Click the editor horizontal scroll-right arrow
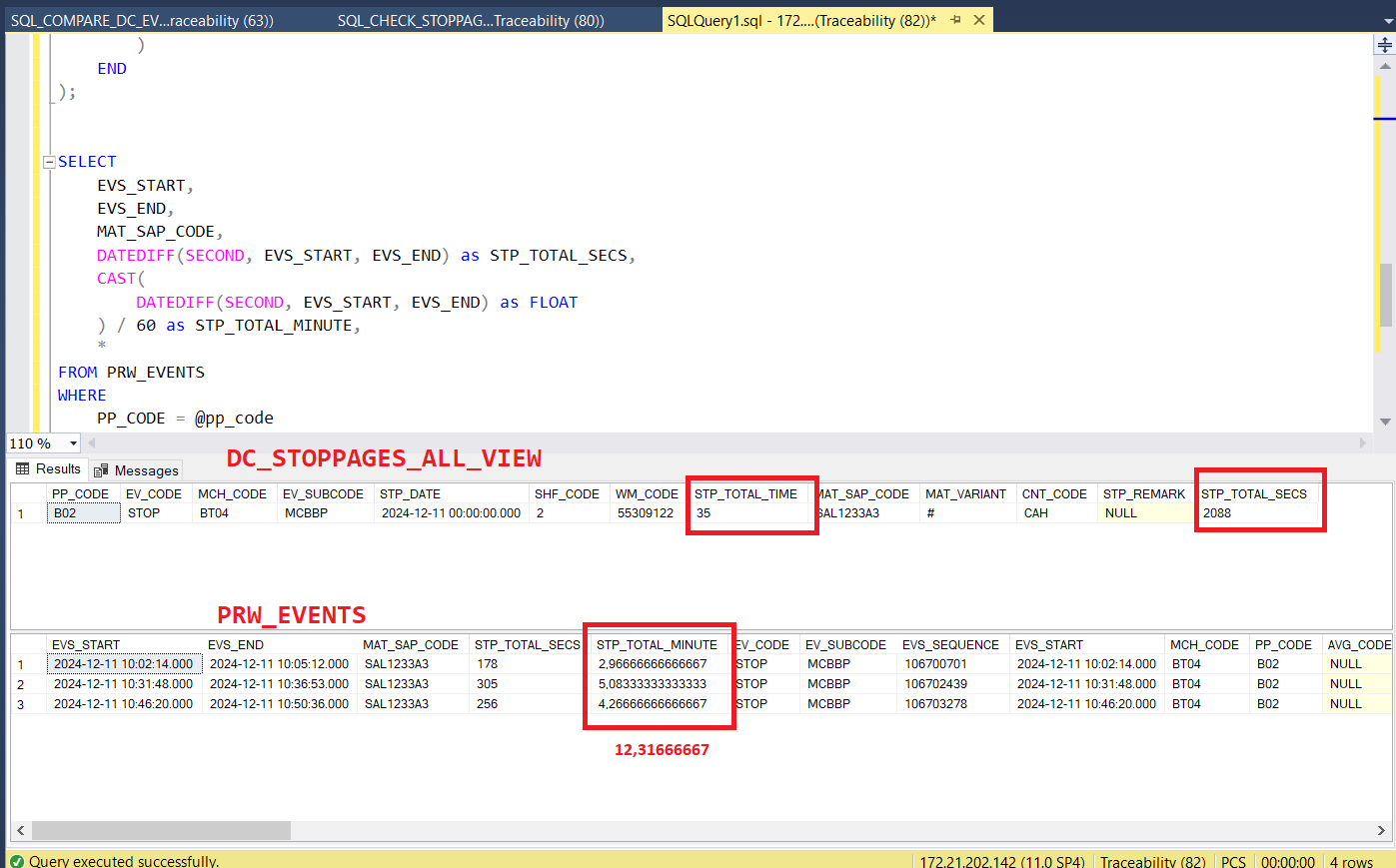The width and height of the screenshot is (1396, 868). 1362,442
